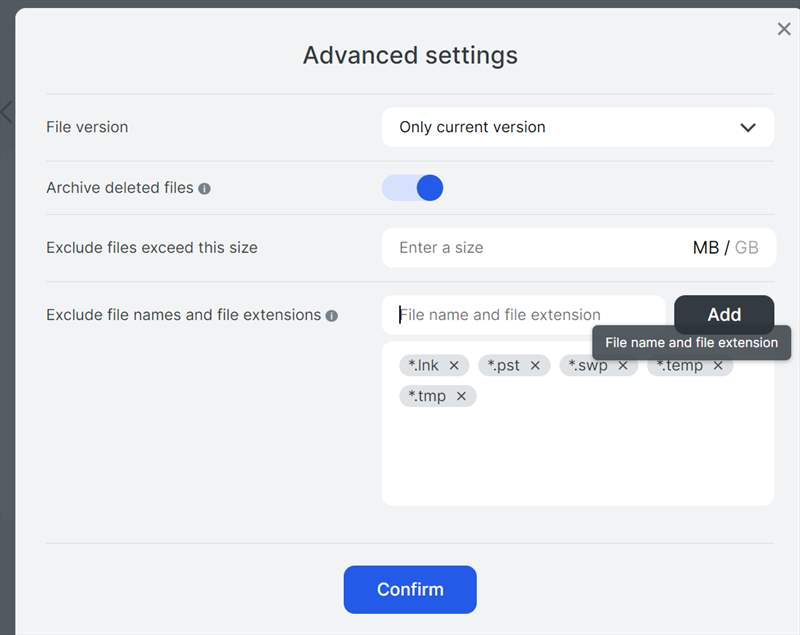Remove the *.swp exclusion tag
Screen dimensions: 800x635
(x=623, y=366)
